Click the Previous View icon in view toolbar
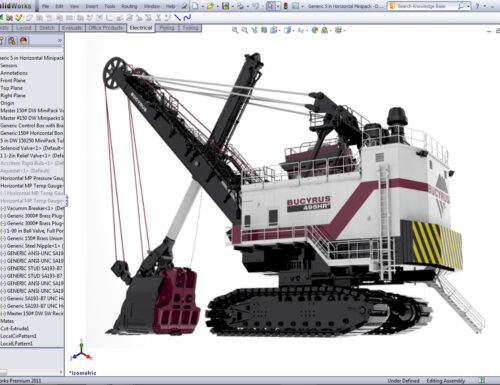This screenshot has height=385, width=500. click(x=254, y=30)
